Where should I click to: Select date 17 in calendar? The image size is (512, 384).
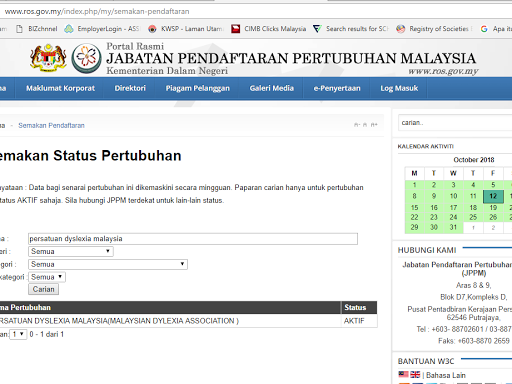click(x=453, y=208)
